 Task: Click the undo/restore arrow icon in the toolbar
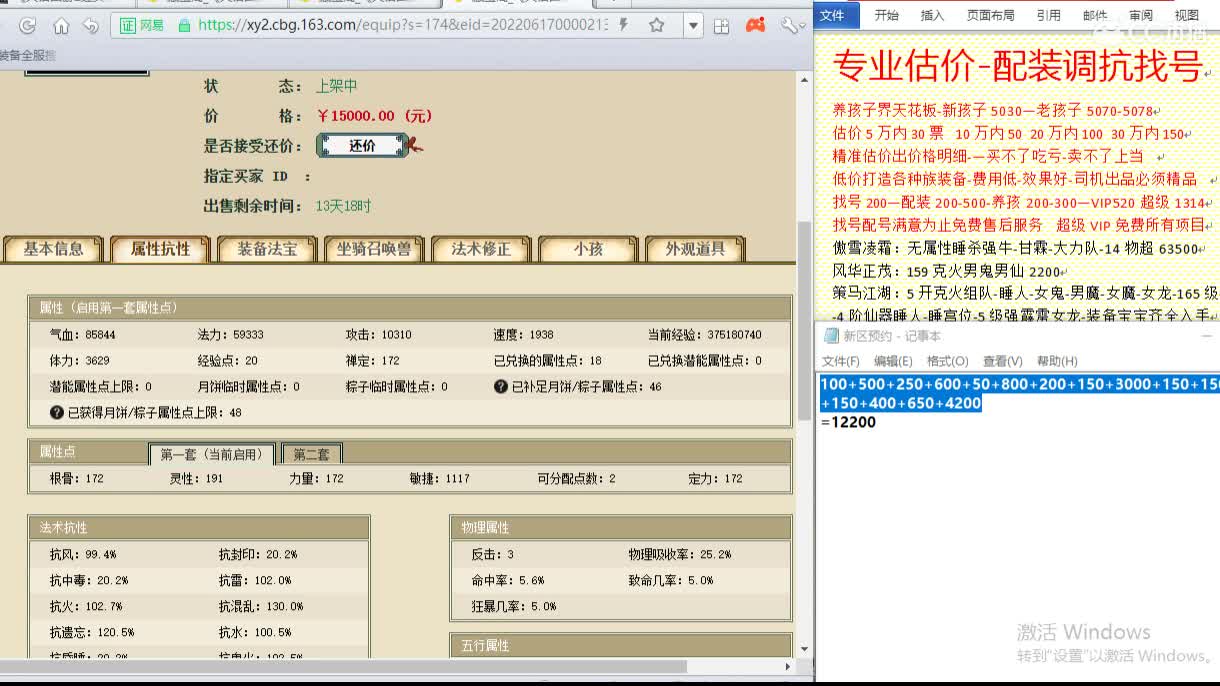(91, 26)
